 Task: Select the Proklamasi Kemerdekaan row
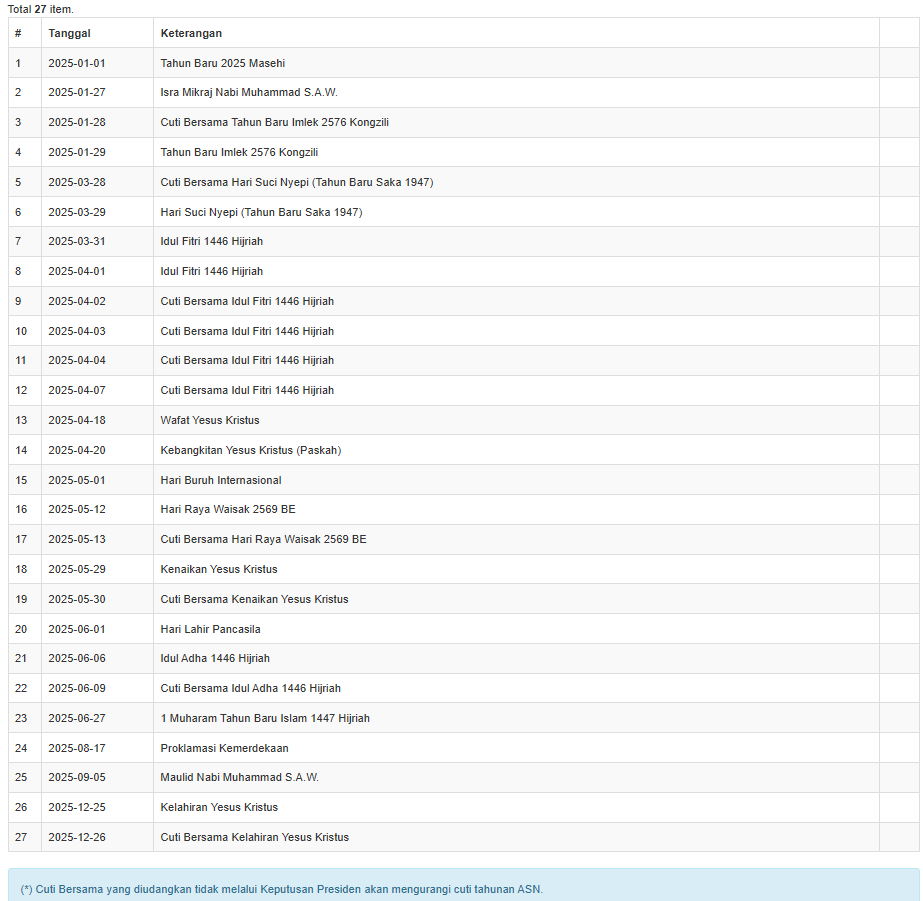pyautogui.click(x=224, y=748)
